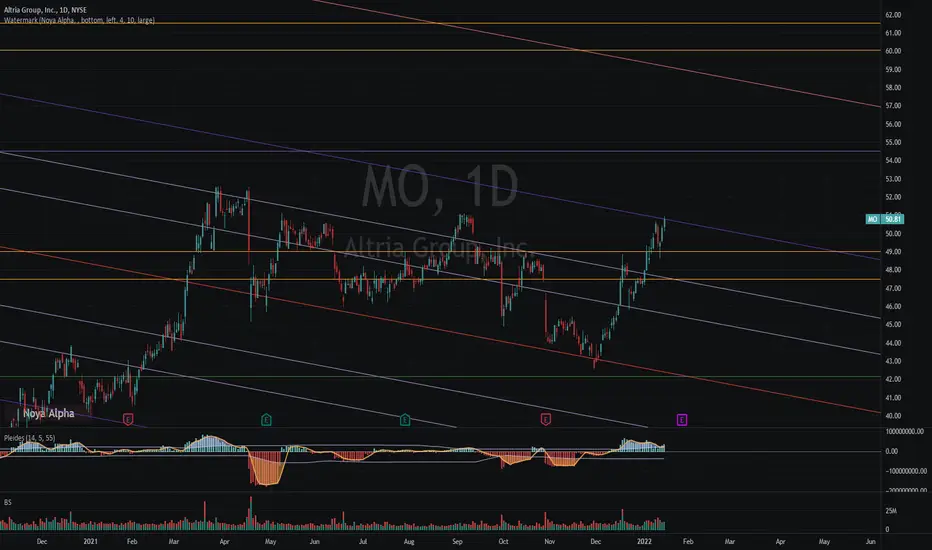Click the red earnings marker near November
Viewport: 932px width, 550px height.
pos(546,420)
